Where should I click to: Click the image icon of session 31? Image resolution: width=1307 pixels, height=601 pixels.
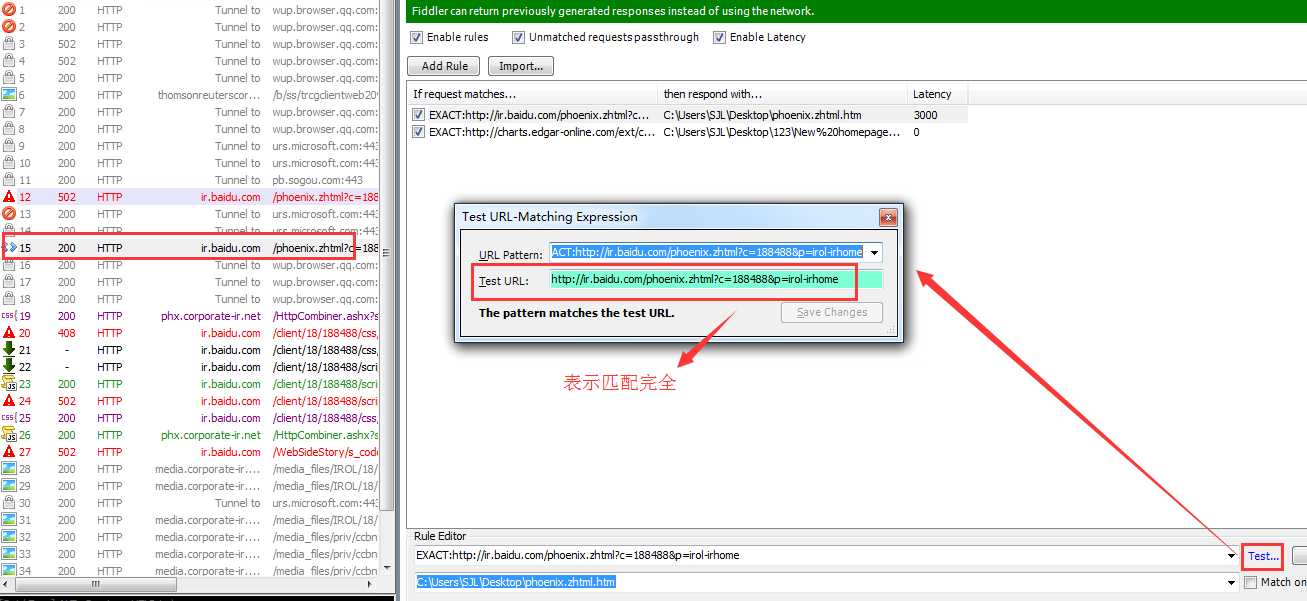point(9,520)
